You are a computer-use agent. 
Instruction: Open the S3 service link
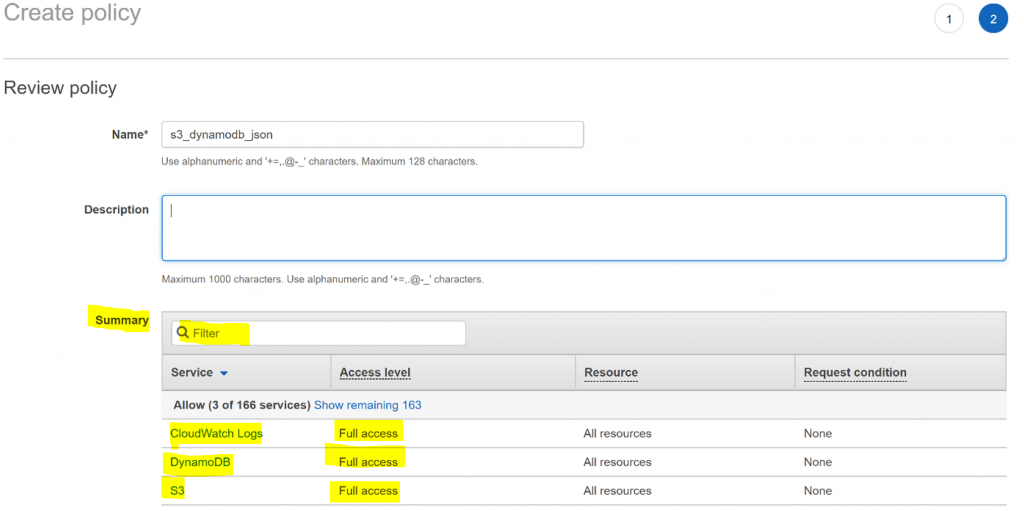[x=177, y=491]
